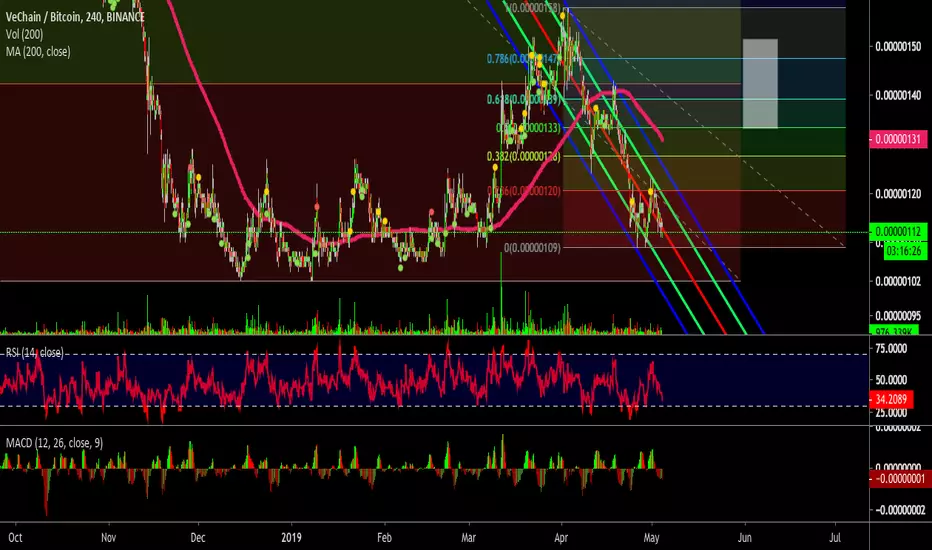This screenshot has height=550, width=932.
Task: Click the 0.382 Fibonacci level label
Action: coord(523,156)
